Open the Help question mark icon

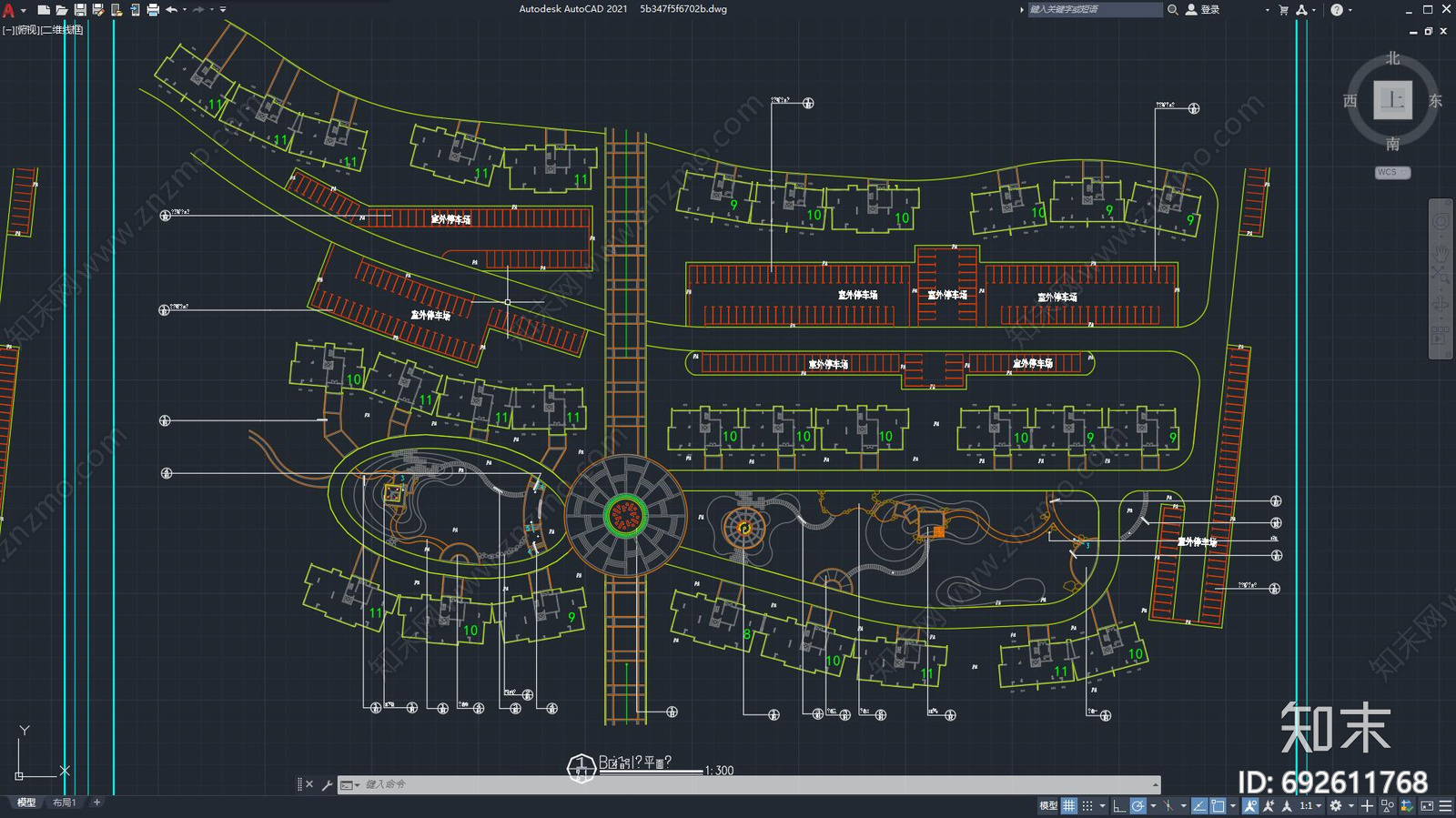[x=1337, y=9]
